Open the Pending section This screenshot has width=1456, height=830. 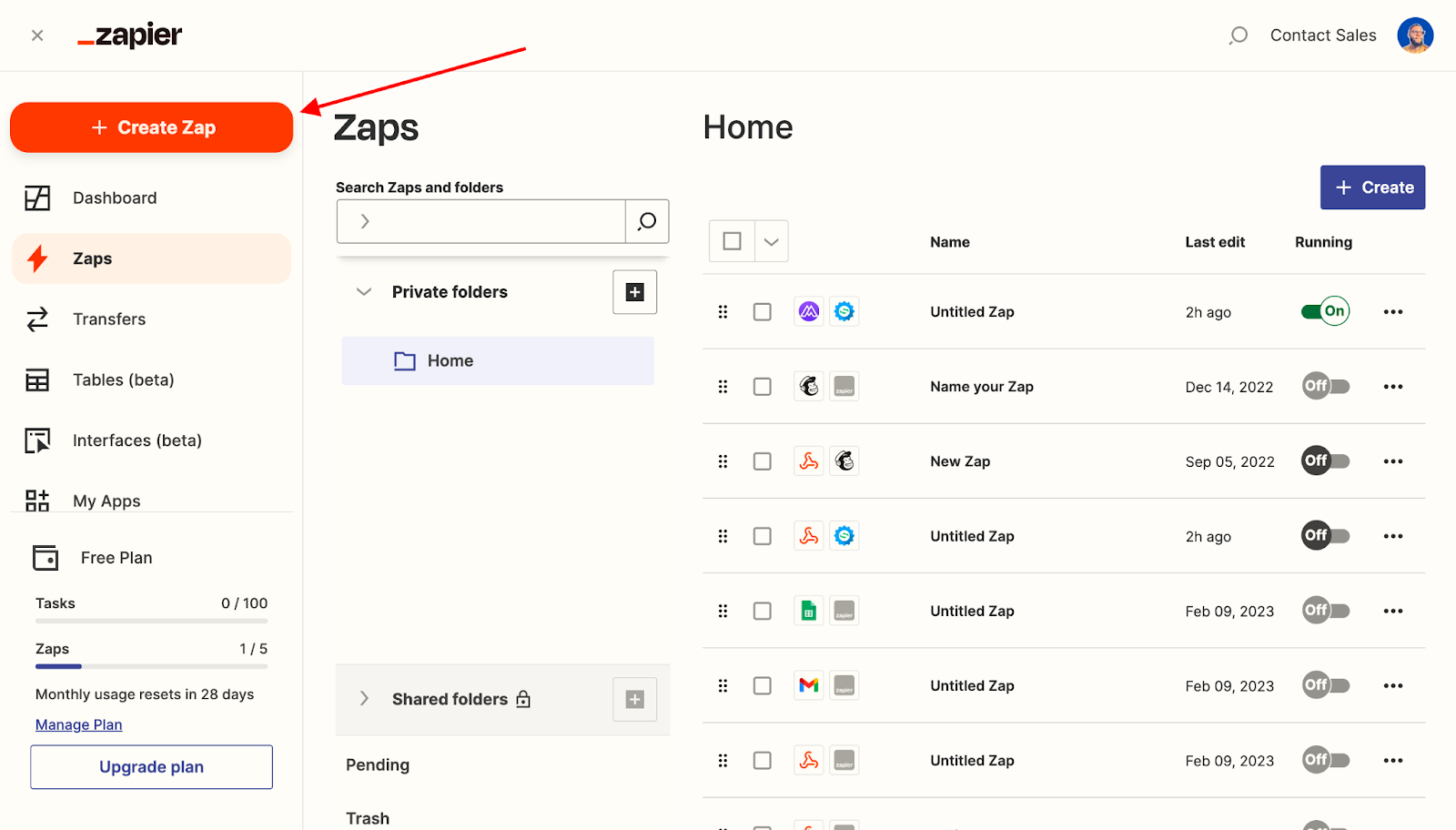tap(378, 765)
